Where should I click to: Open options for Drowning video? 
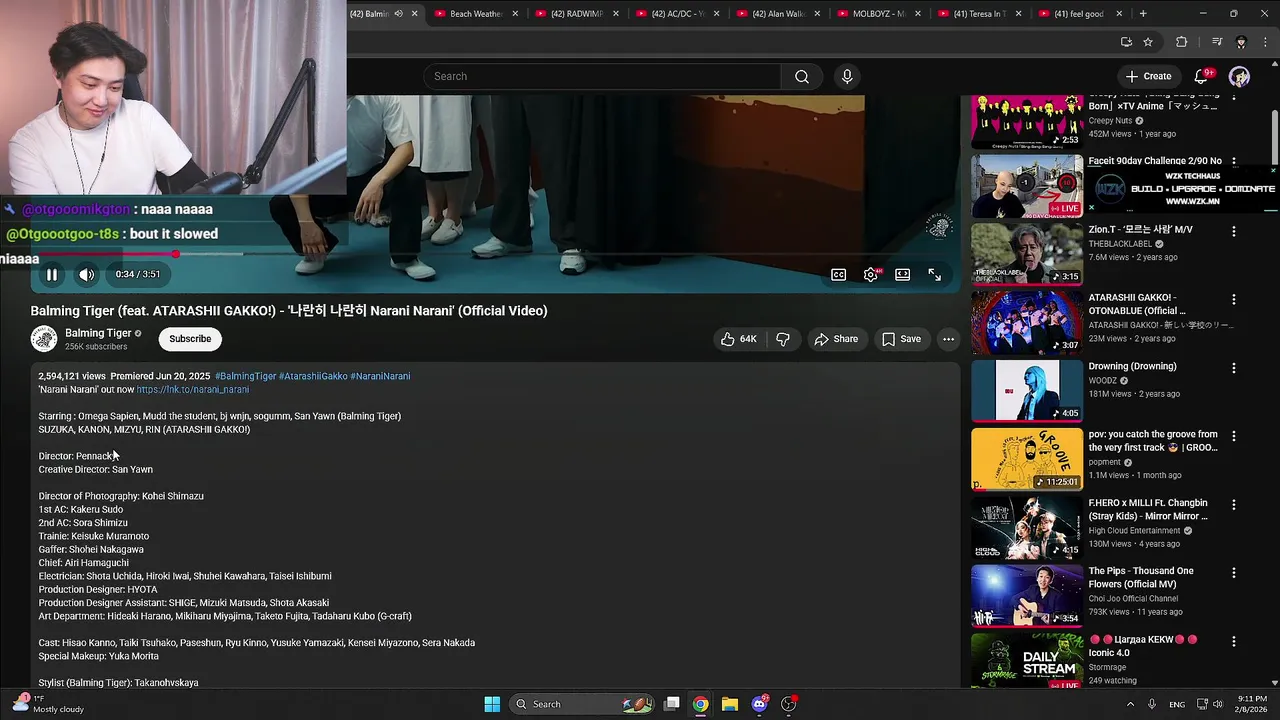click(1234, 368)
